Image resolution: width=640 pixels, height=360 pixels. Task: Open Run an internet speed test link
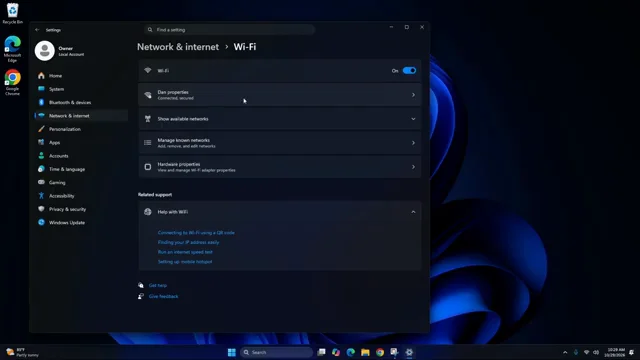(x=185, y=252)
